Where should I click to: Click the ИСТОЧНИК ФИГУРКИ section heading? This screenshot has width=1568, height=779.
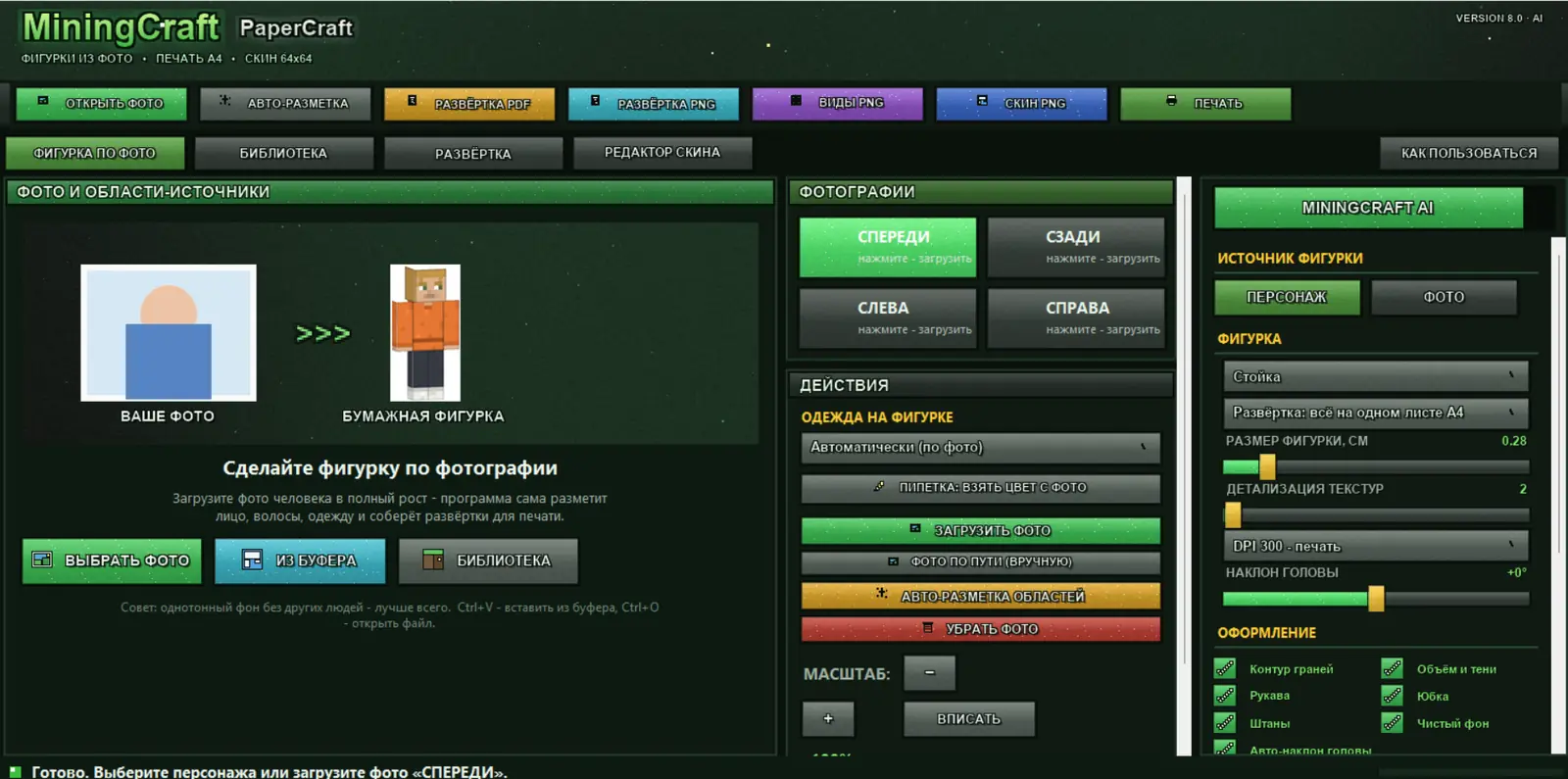[x=1290, y=259]
